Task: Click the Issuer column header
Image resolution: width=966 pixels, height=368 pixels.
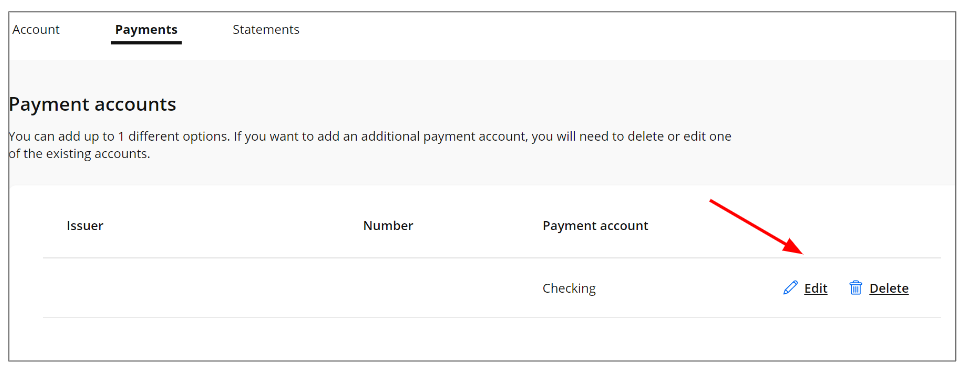Action: pyautogui.click(x=85, y=226)
